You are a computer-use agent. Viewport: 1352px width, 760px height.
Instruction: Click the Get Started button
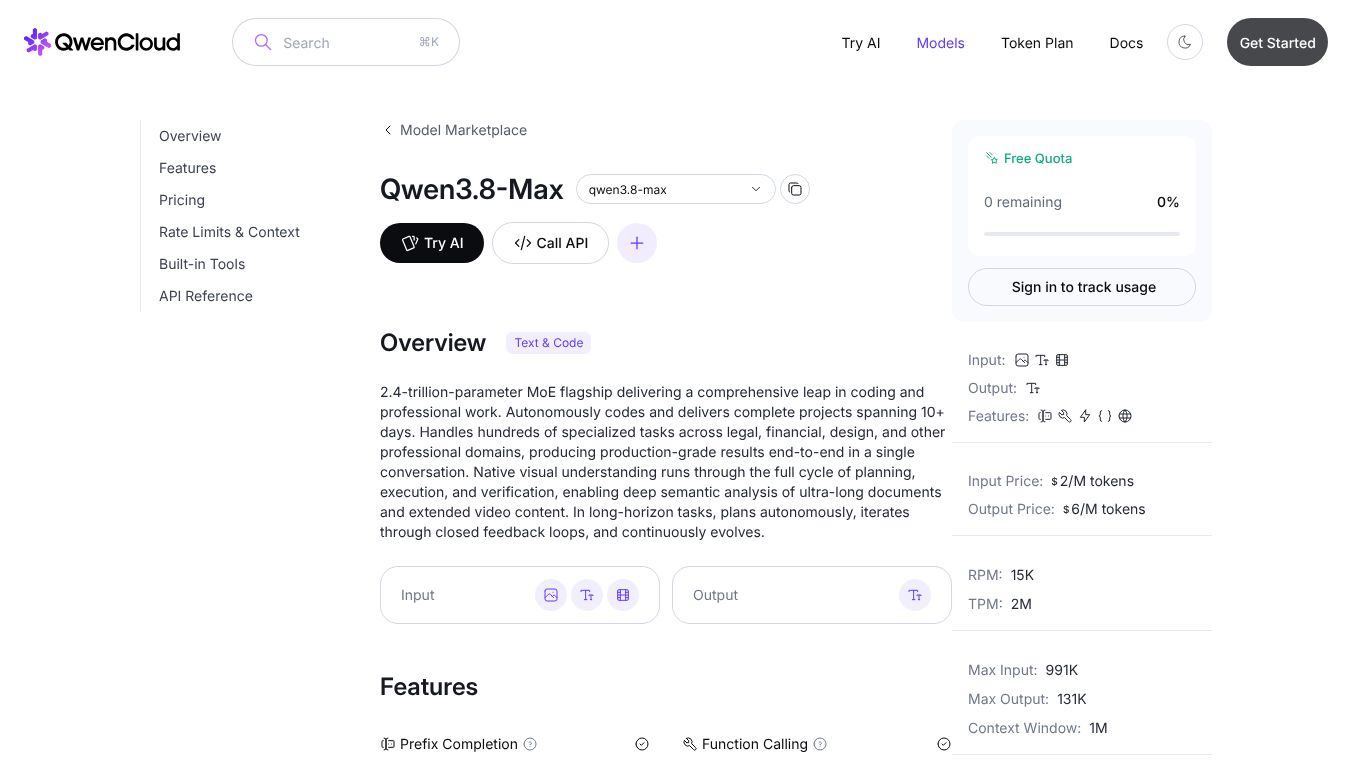1277,42
